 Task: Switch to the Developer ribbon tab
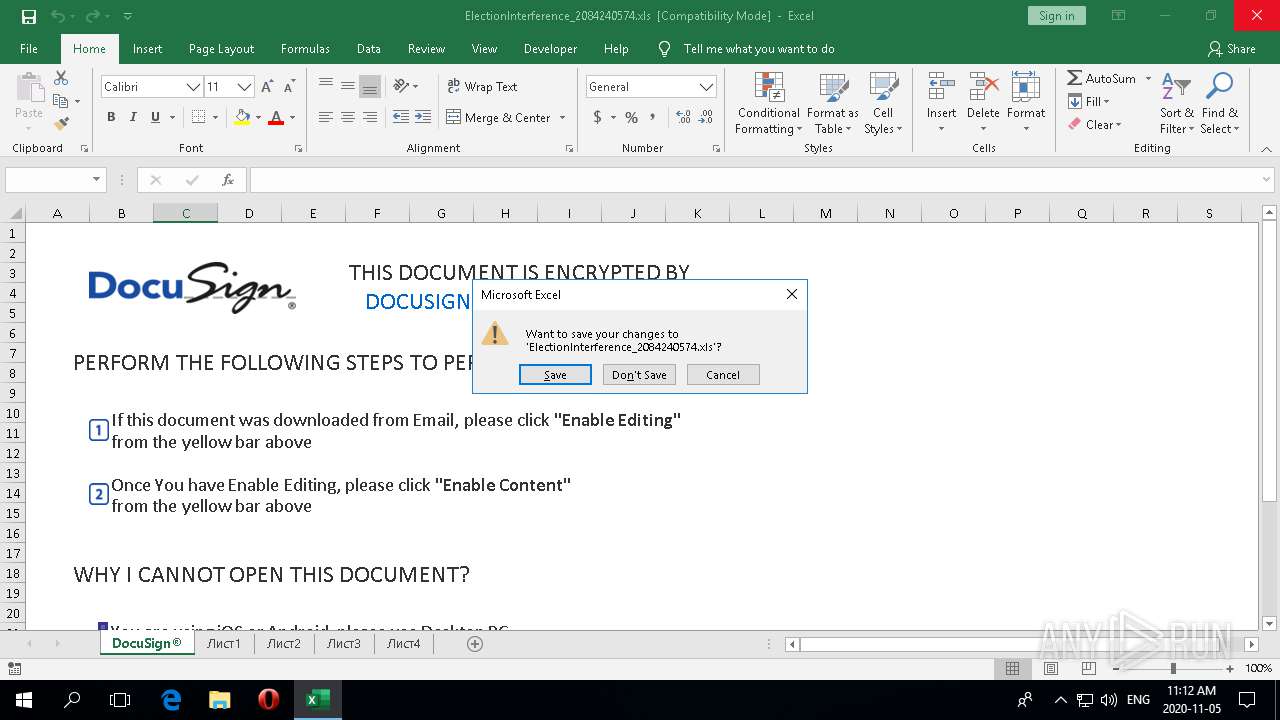550,48
